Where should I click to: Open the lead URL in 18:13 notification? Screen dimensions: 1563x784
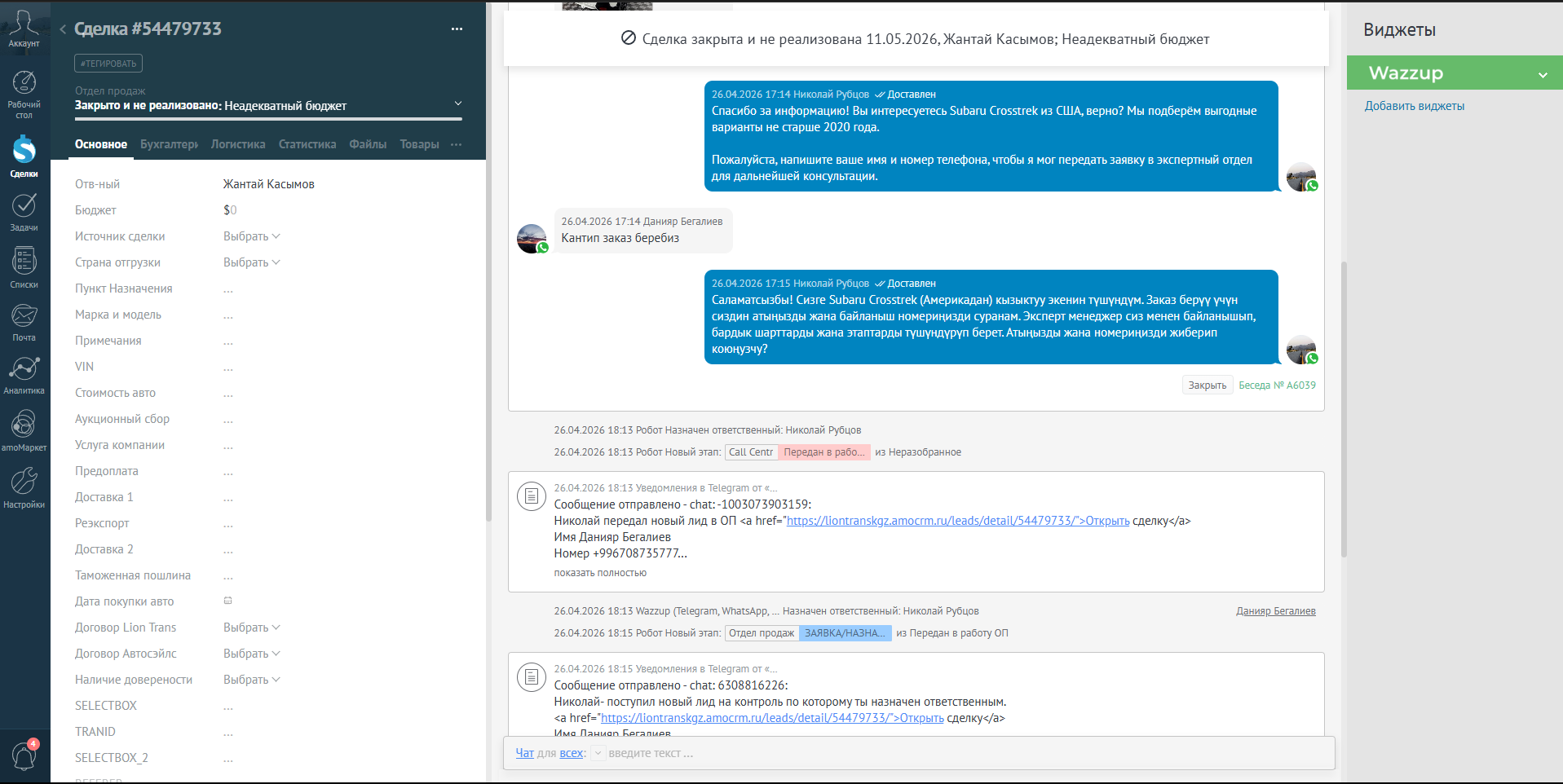click(958, 521)
